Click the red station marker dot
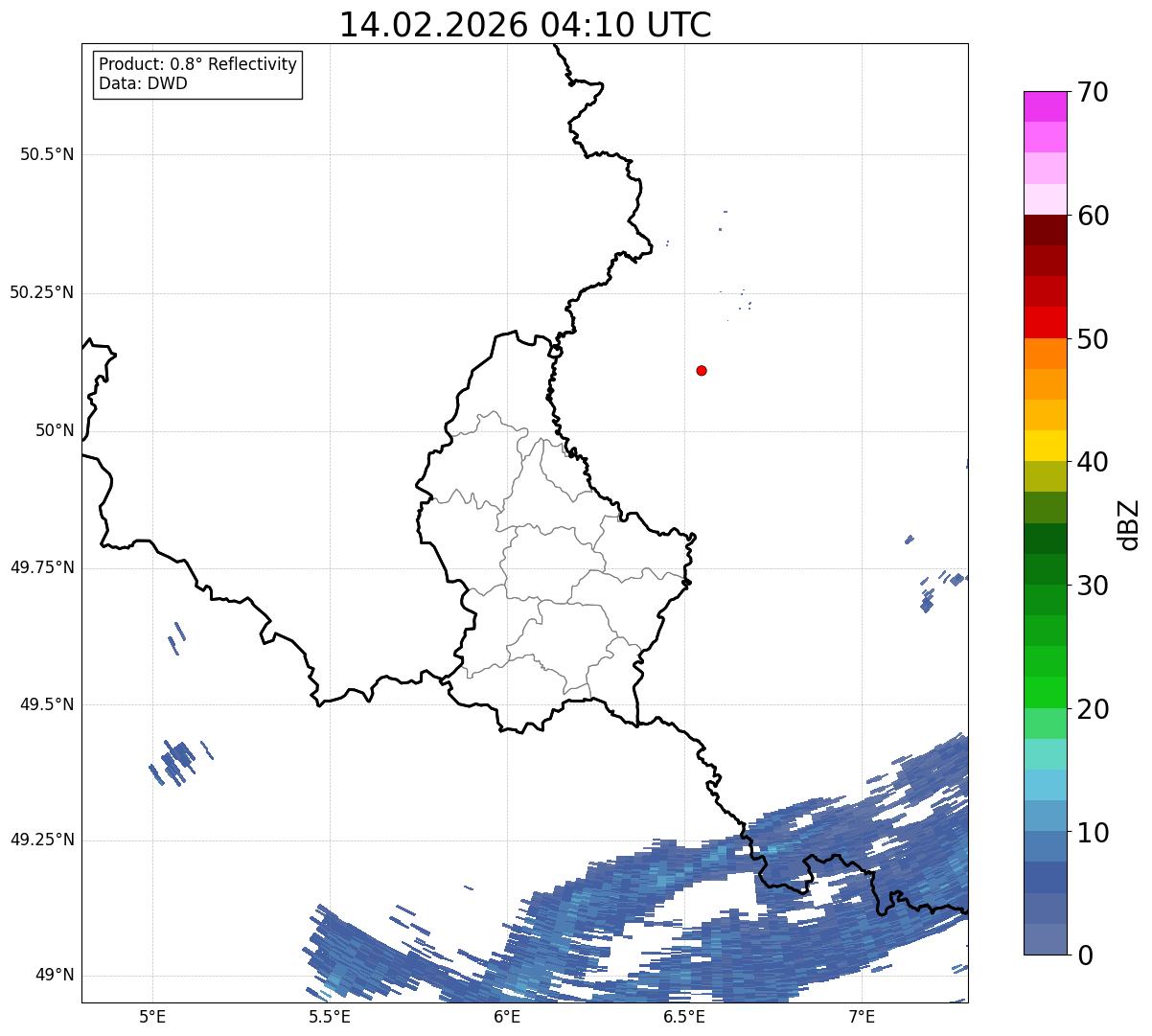The height and width of the screenshot is (1036, 1152). coord(702,370)
